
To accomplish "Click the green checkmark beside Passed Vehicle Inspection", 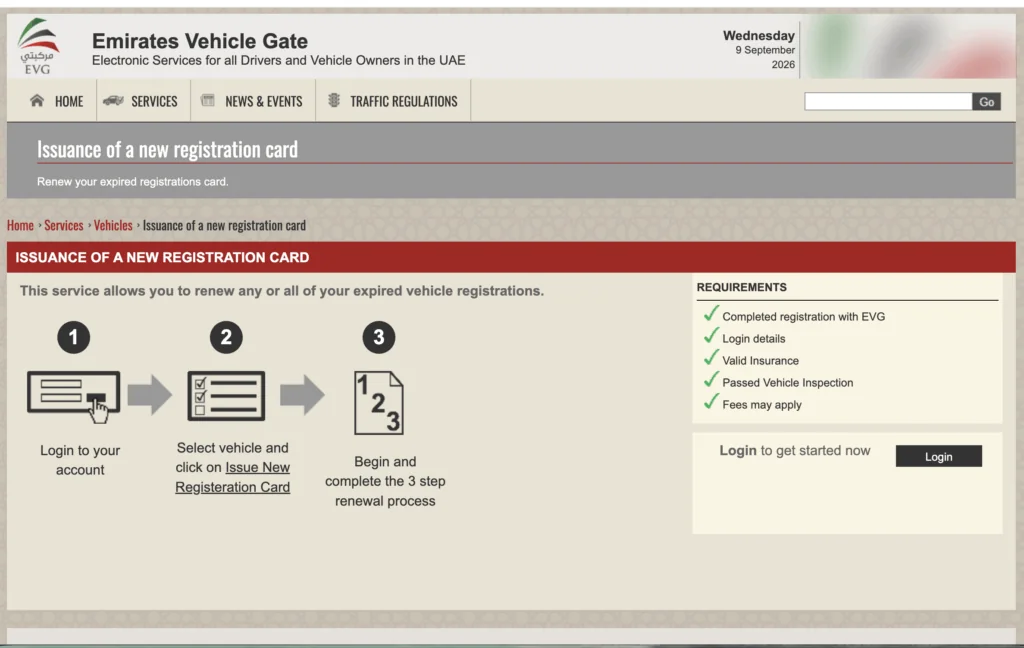I will point(711,380).
